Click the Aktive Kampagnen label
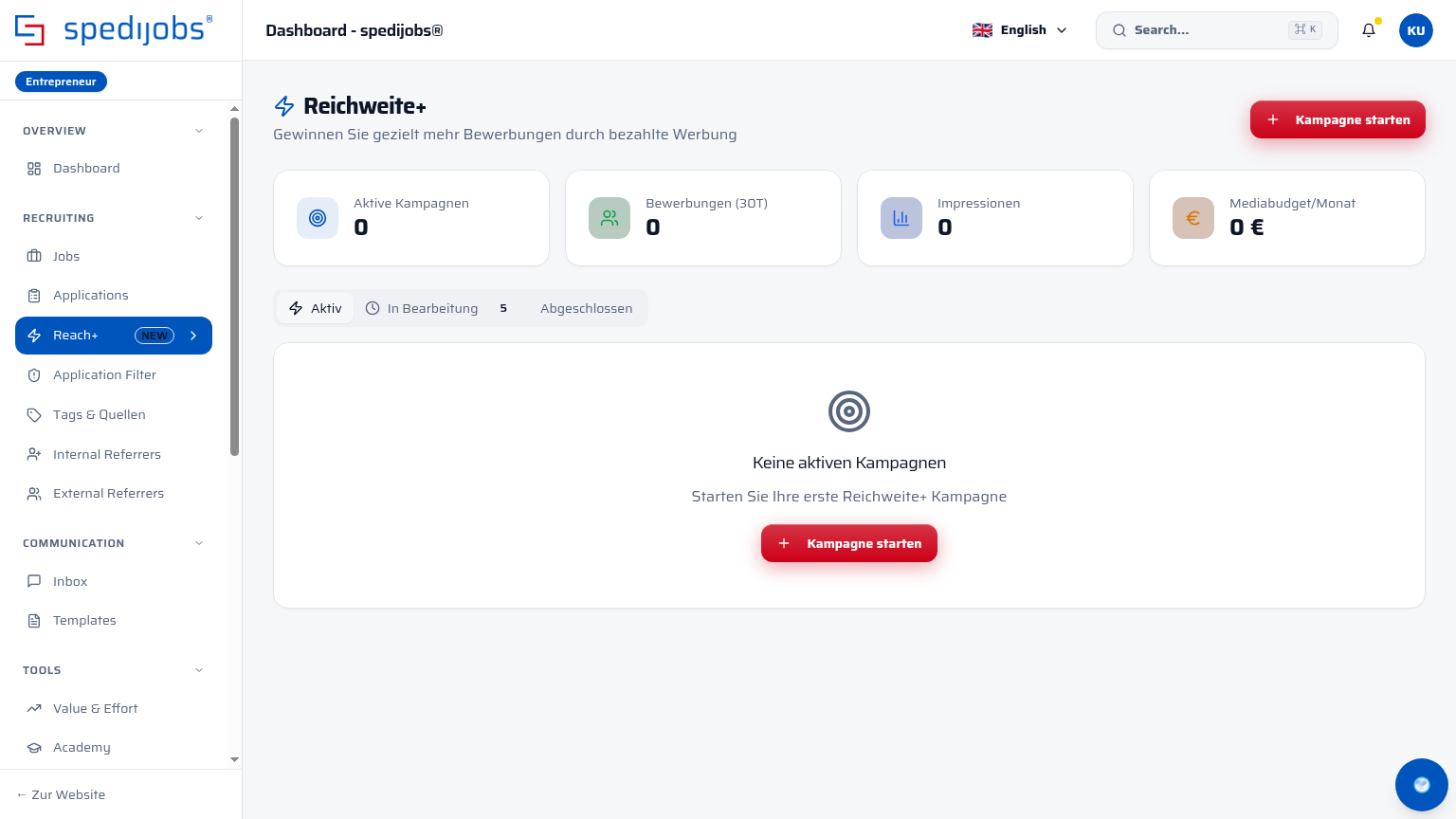The image size is (1456, 819). tap(411, 204)
